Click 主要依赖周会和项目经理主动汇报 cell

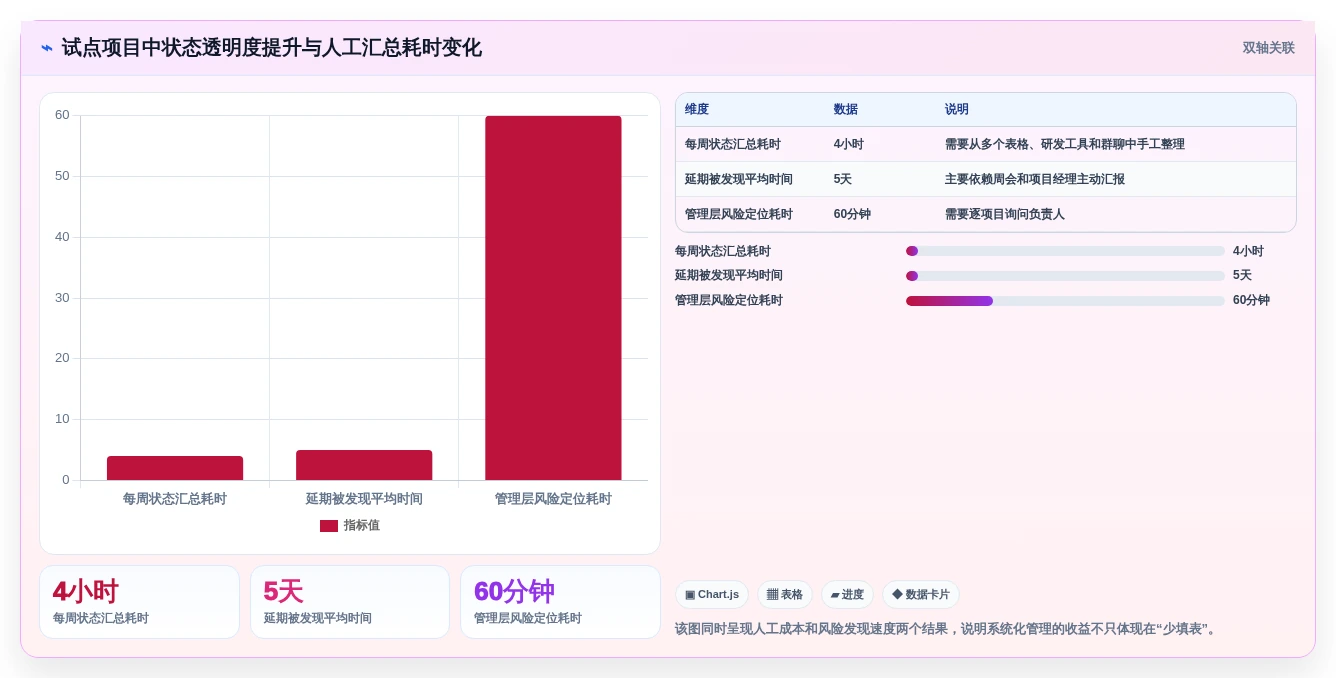point(1035,180)
